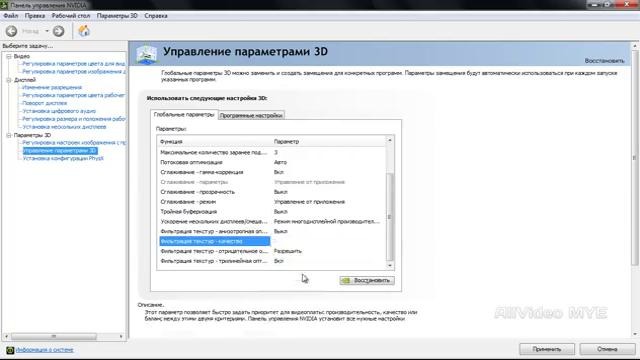Close the NVIDIA control panel window

click(x=627, y=4)
